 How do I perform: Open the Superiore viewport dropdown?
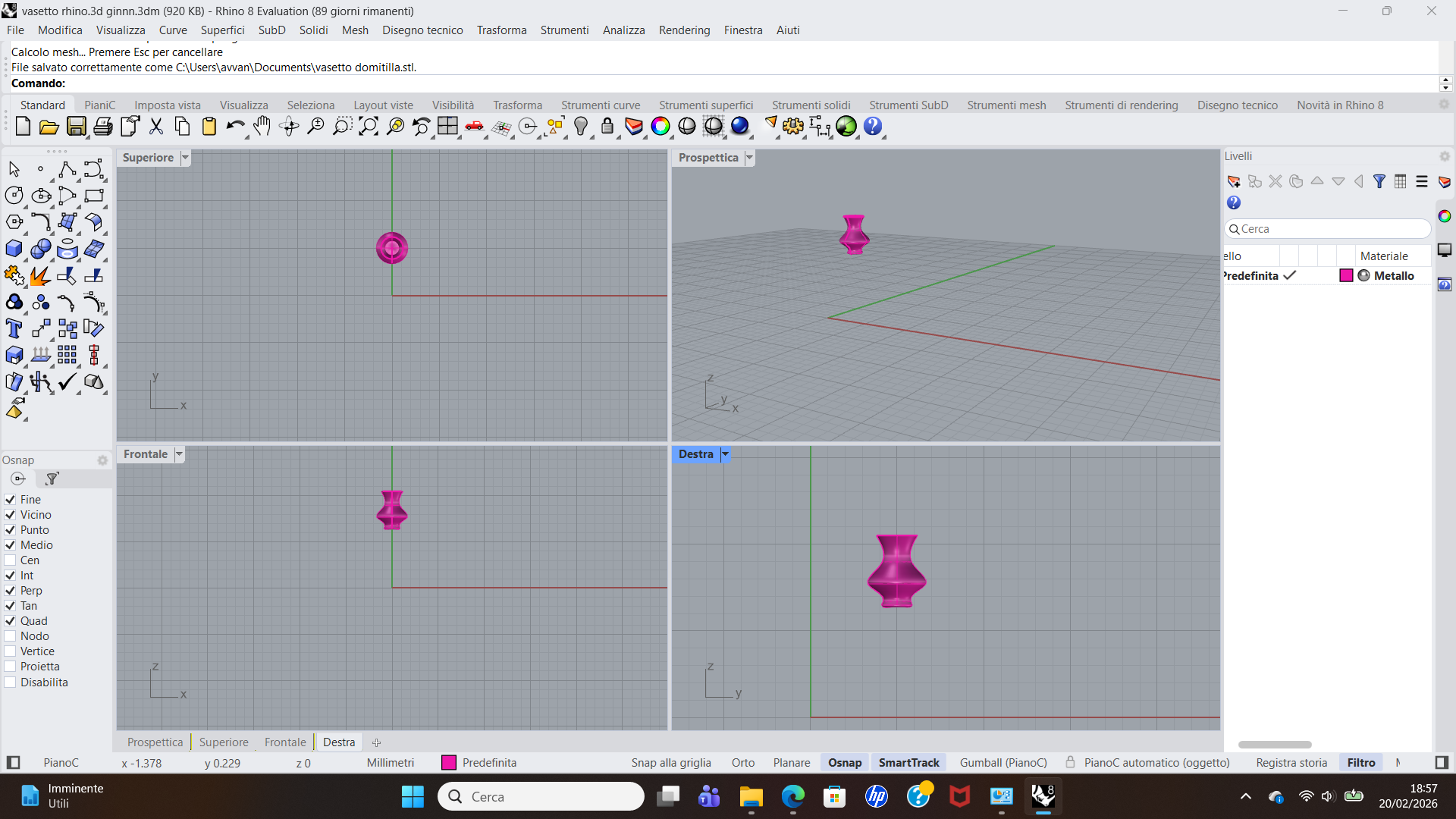point(184,157)
